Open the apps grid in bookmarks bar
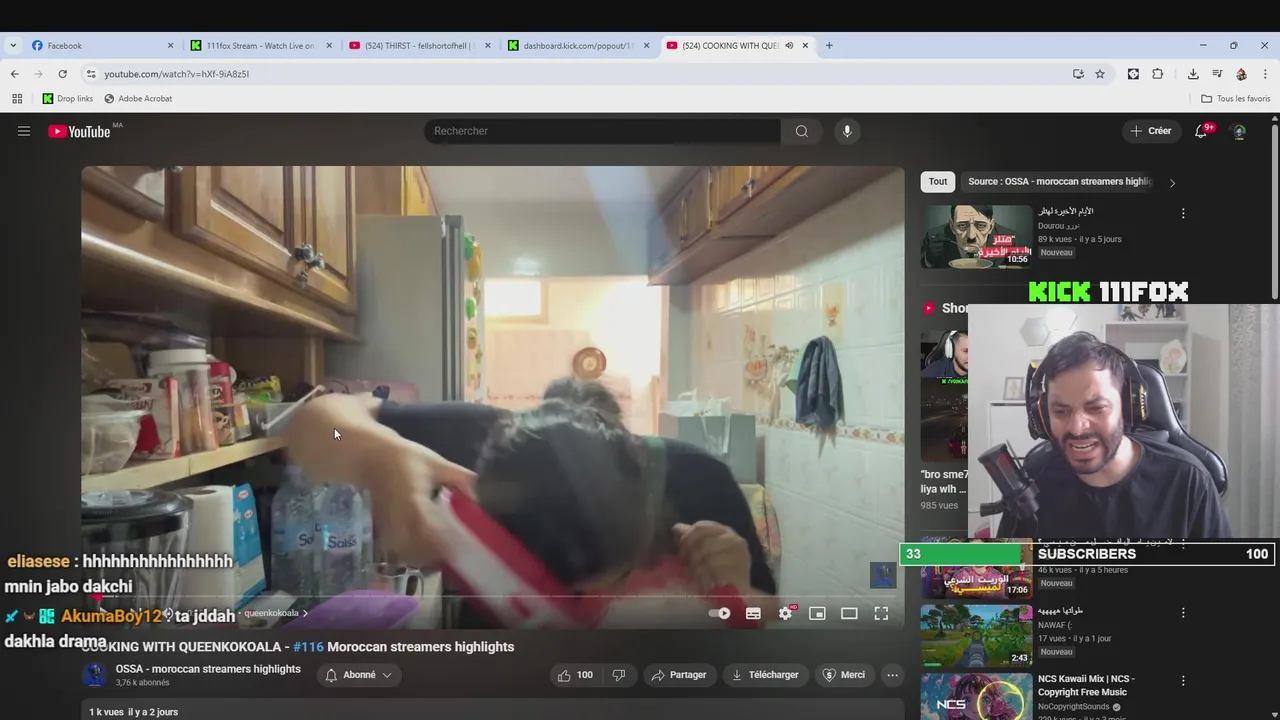The width and height of the screenshot is (1280, 720). pos(17,99)
